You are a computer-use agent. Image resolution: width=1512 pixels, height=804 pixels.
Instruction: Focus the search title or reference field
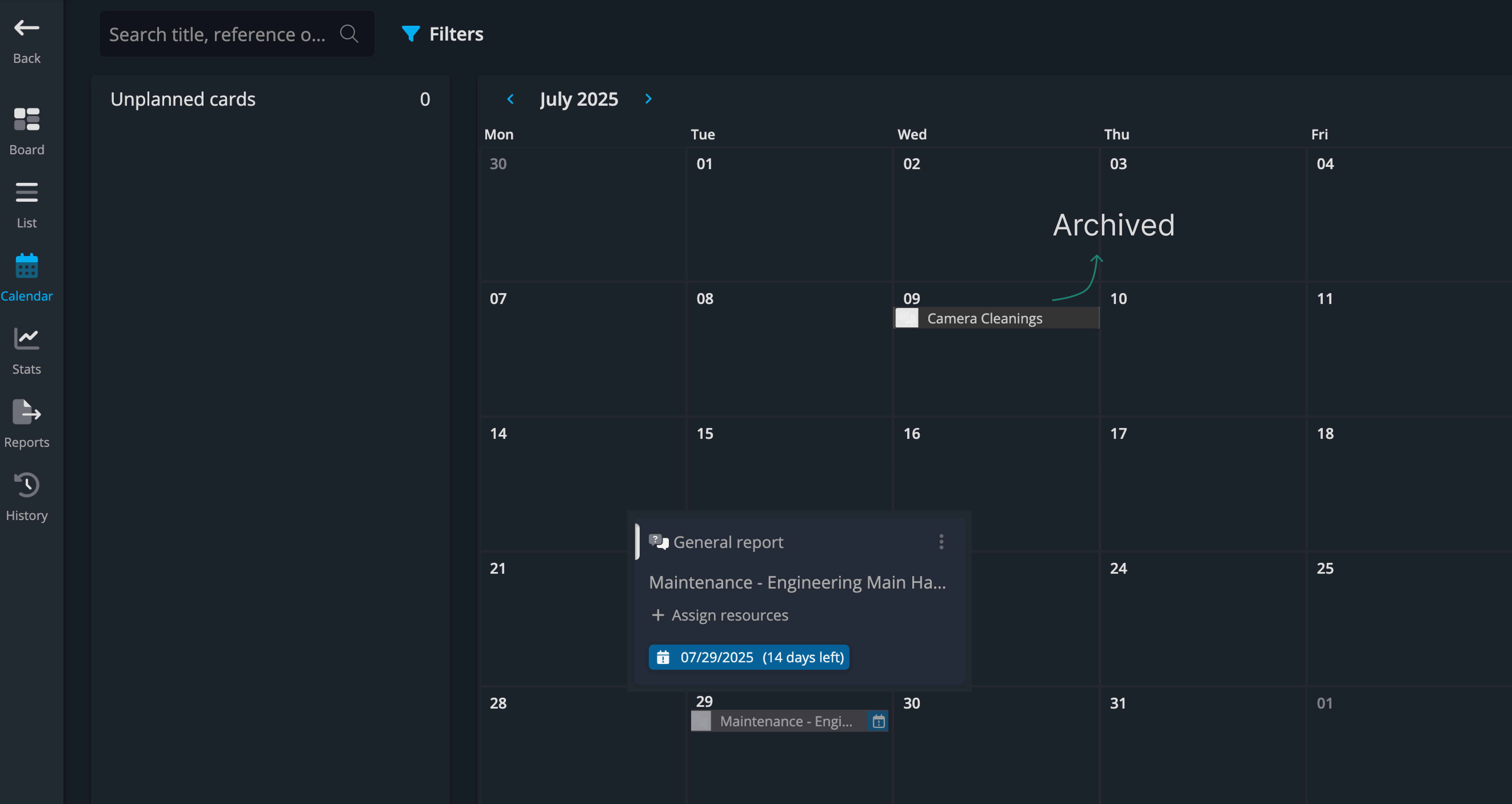(x=237, y=33)
